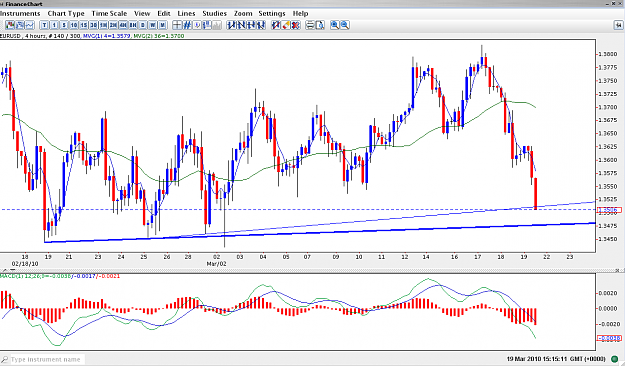
Task: Click the MVG(2) 36=1.3700 indicator label
Action: (x=159, y=36)
